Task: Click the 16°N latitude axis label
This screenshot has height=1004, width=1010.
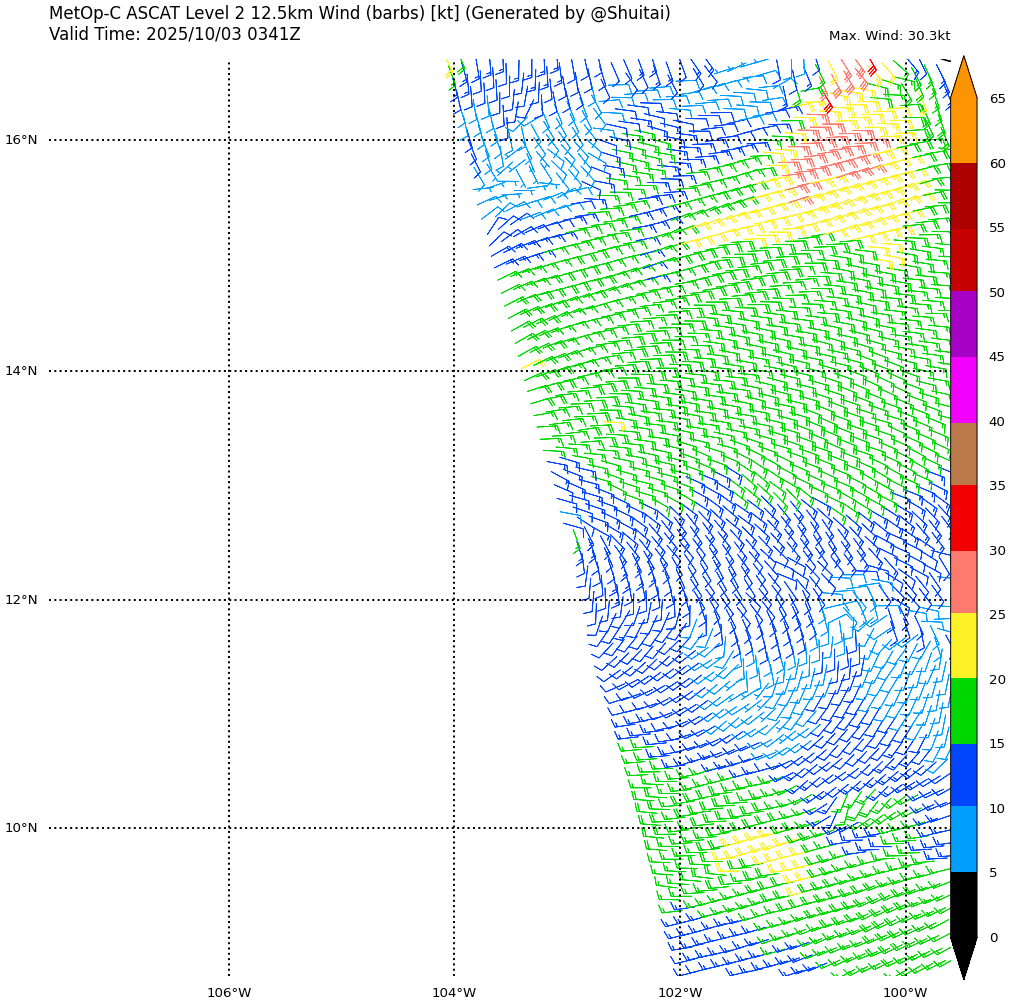Action: [21, 140]
